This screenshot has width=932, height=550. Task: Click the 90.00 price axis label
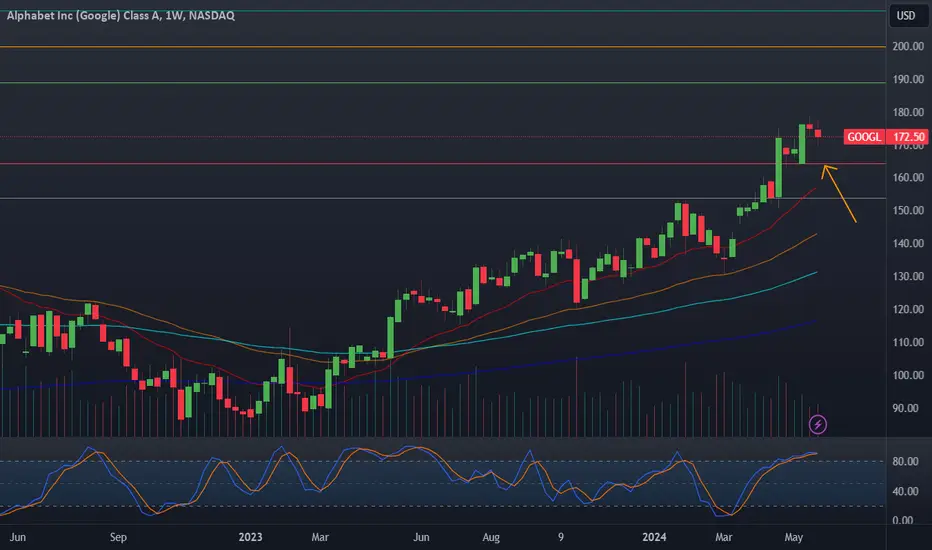pyautogui.click(x=905, y=408)
